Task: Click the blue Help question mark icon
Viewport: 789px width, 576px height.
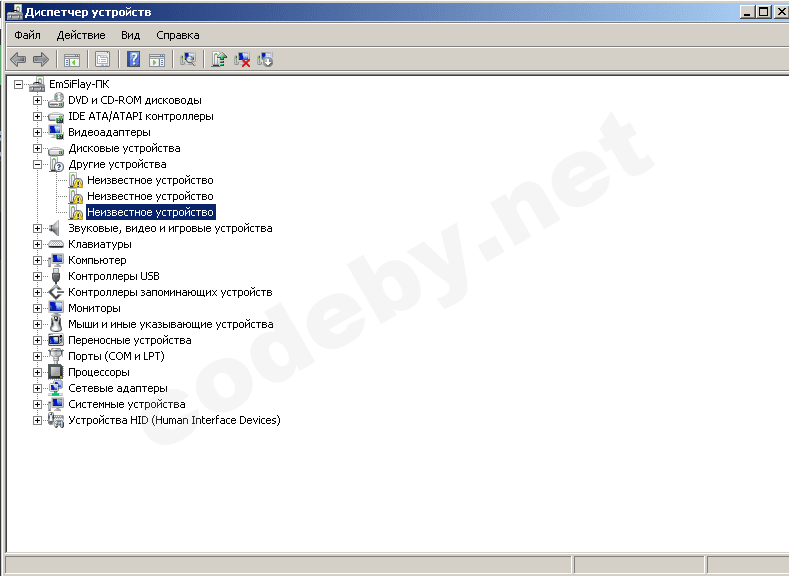Action: tap(133, 59)
